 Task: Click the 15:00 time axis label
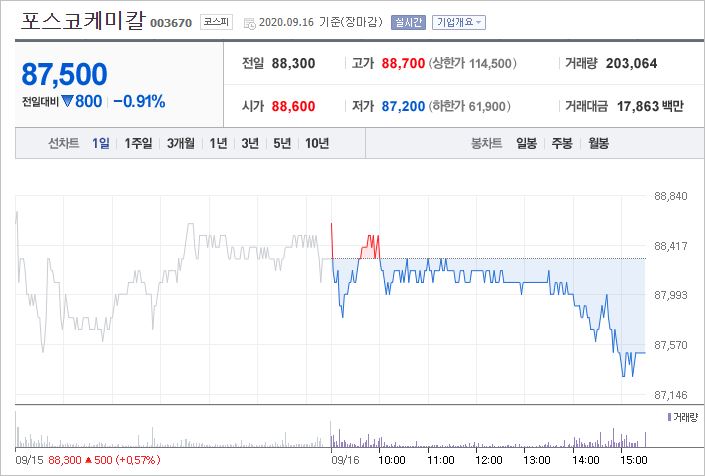[633, 460]
